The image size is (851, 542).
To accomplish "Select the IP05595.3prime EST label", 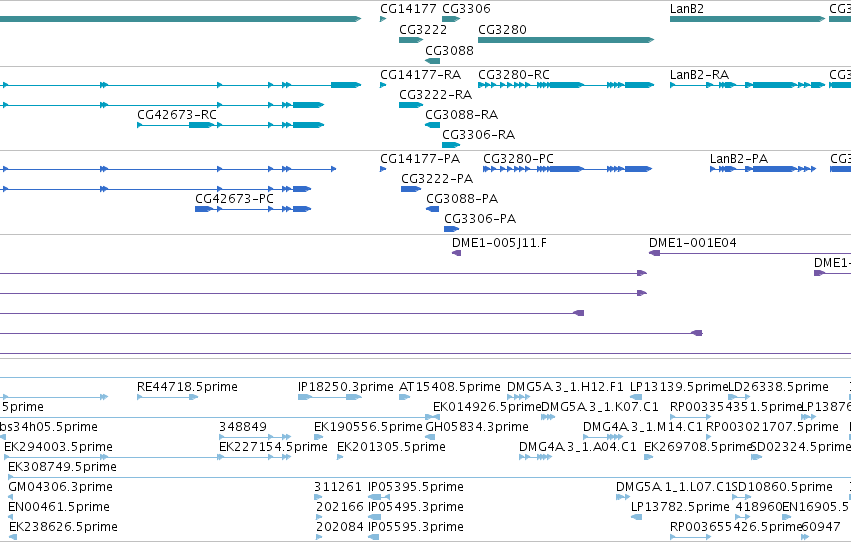I will pyautogui.click(x=416, y=527).
